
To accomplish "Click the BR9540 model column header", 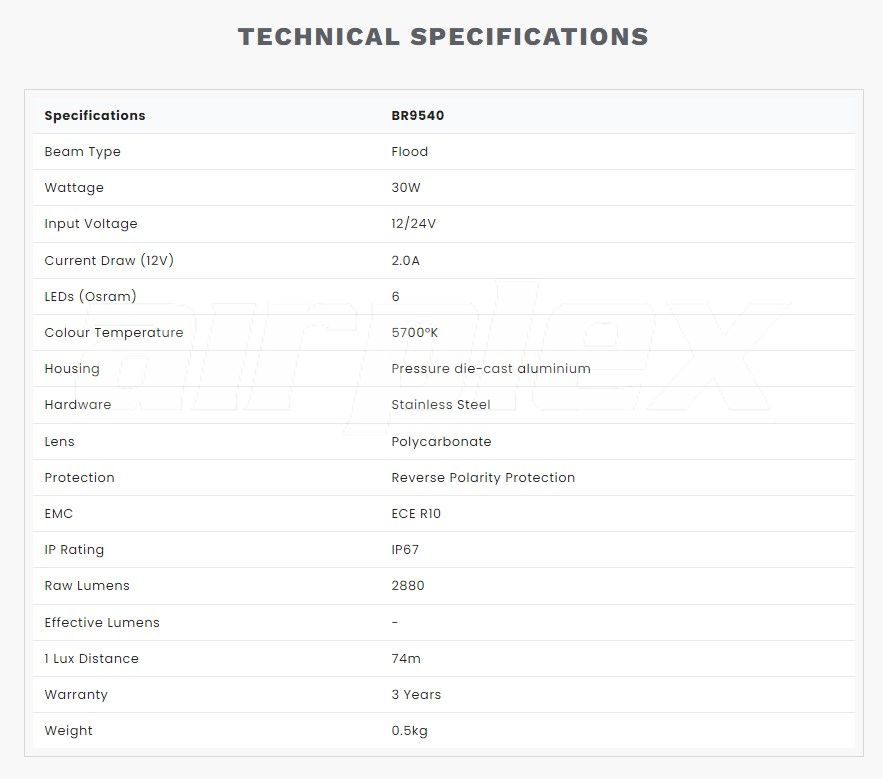I will tap(417, 116).
